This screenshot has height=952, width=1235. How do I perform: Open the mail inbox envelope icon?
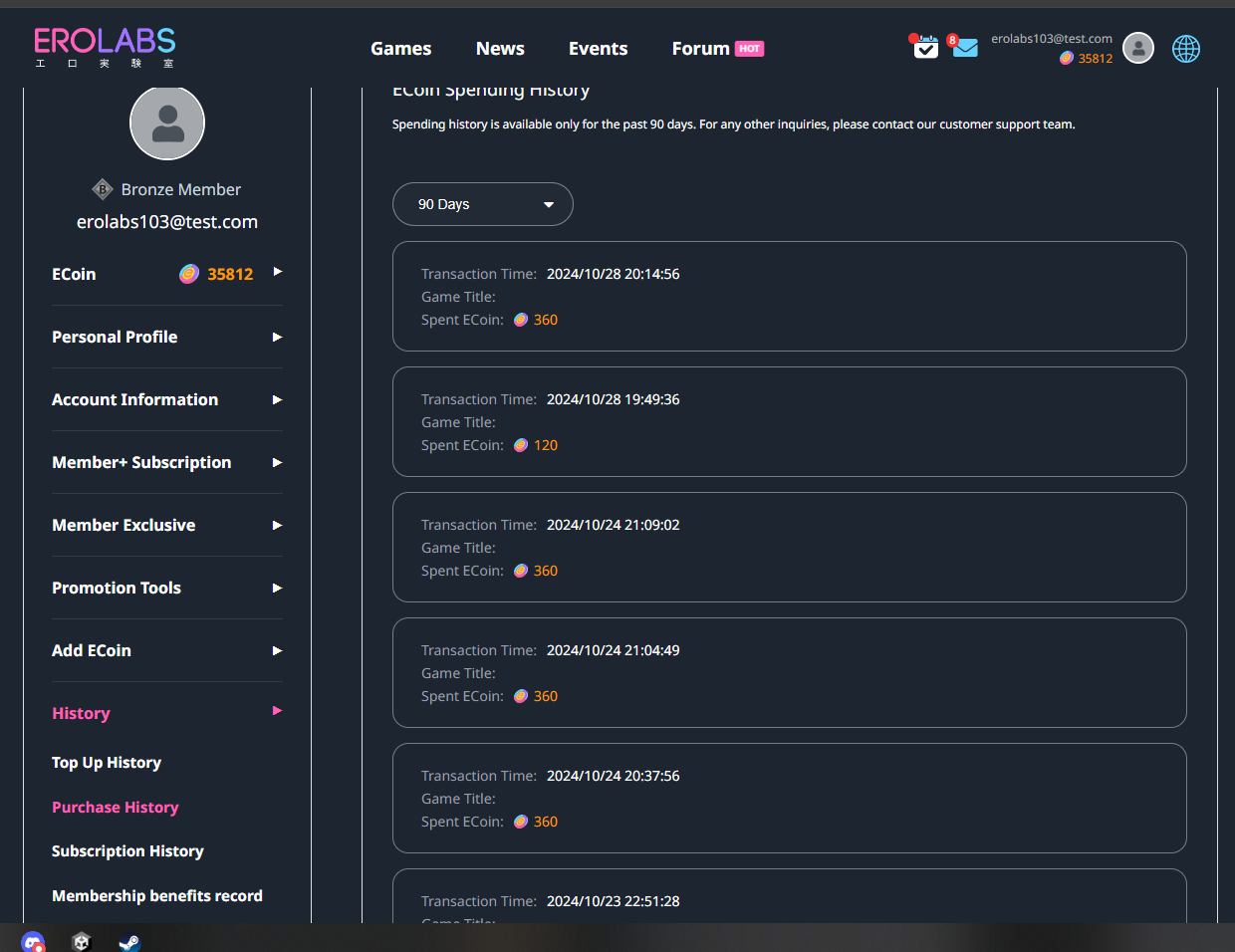[964, 47]
